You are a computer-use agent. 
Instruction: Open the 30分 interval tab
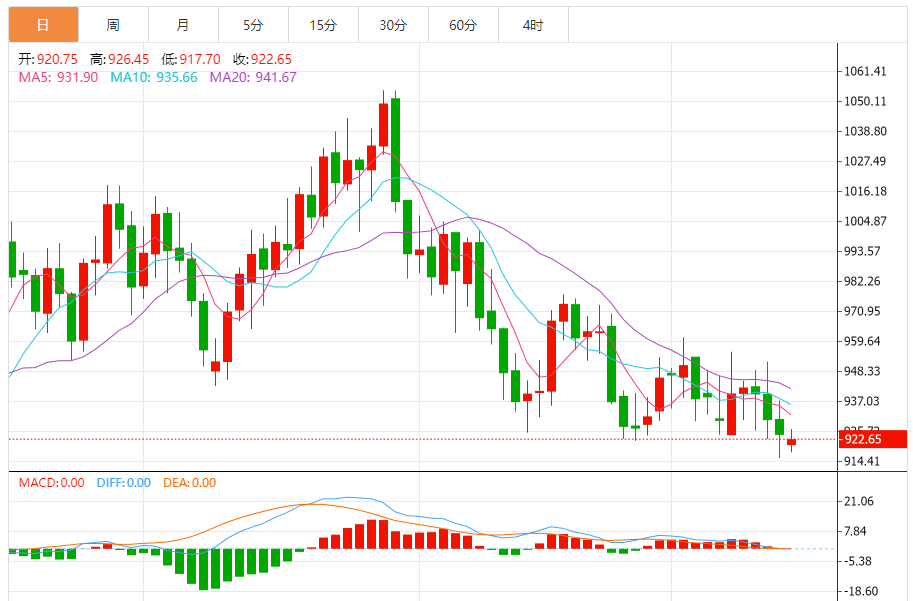coord(393,25)
